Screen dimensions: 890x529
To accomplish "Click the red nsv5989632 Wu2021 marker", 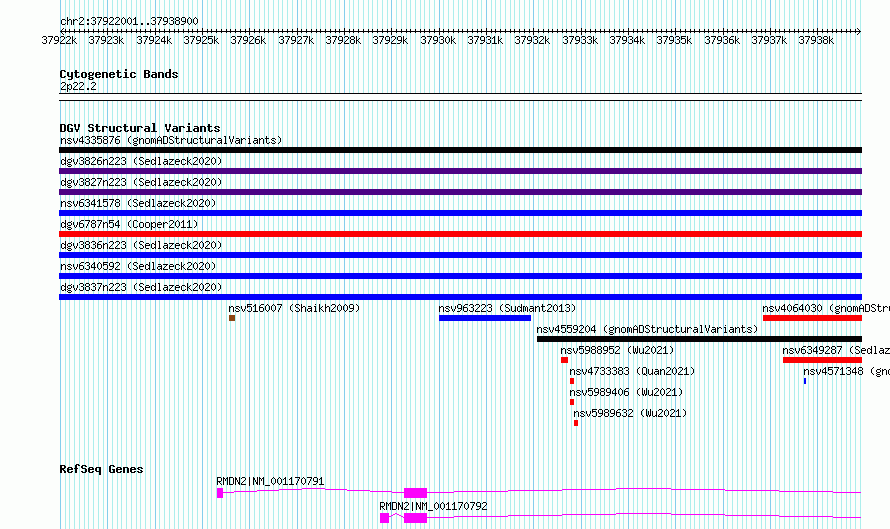I will coord(576,423).
